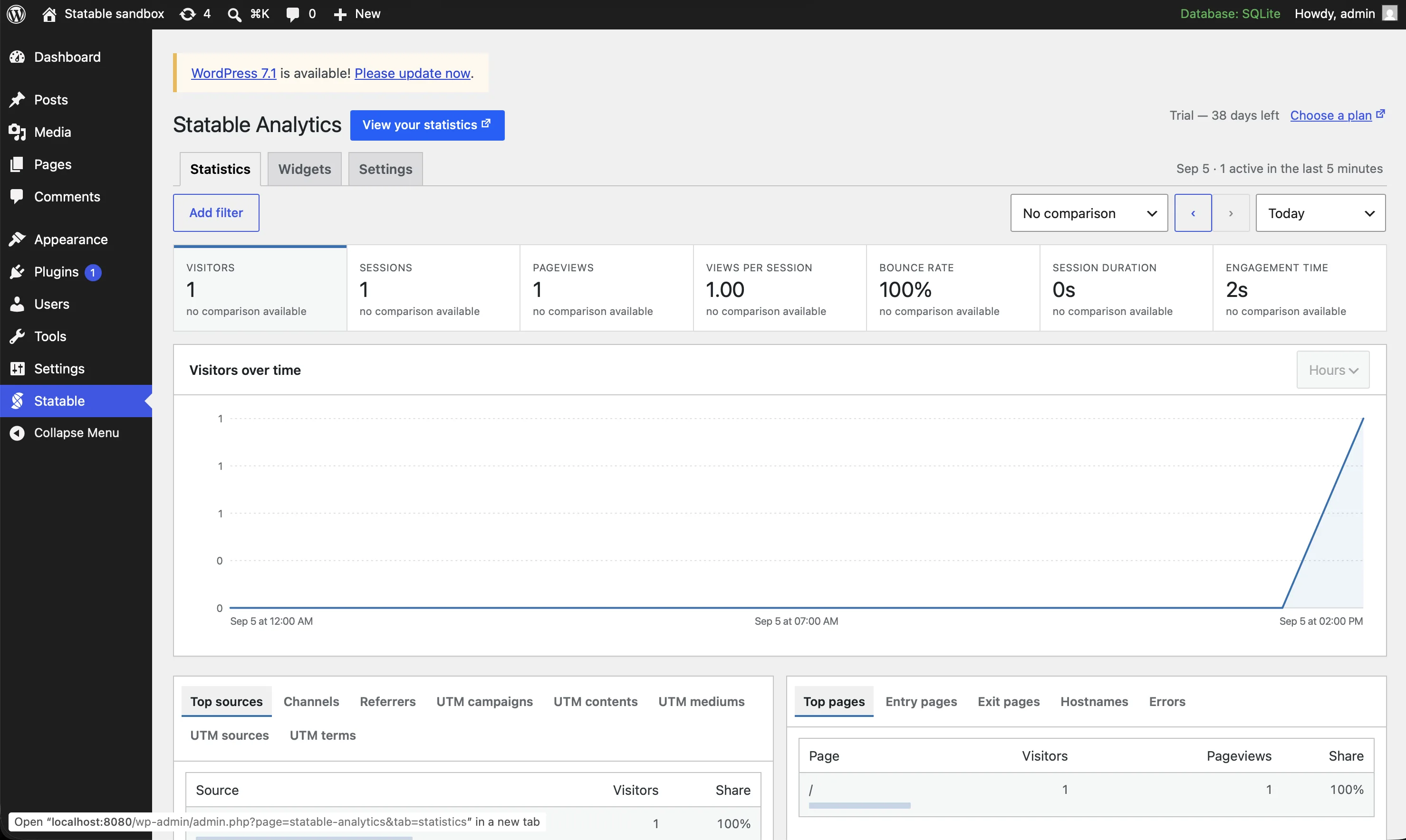Click the Add filter button
1406x840 pixels.
(x=216, y=213)
